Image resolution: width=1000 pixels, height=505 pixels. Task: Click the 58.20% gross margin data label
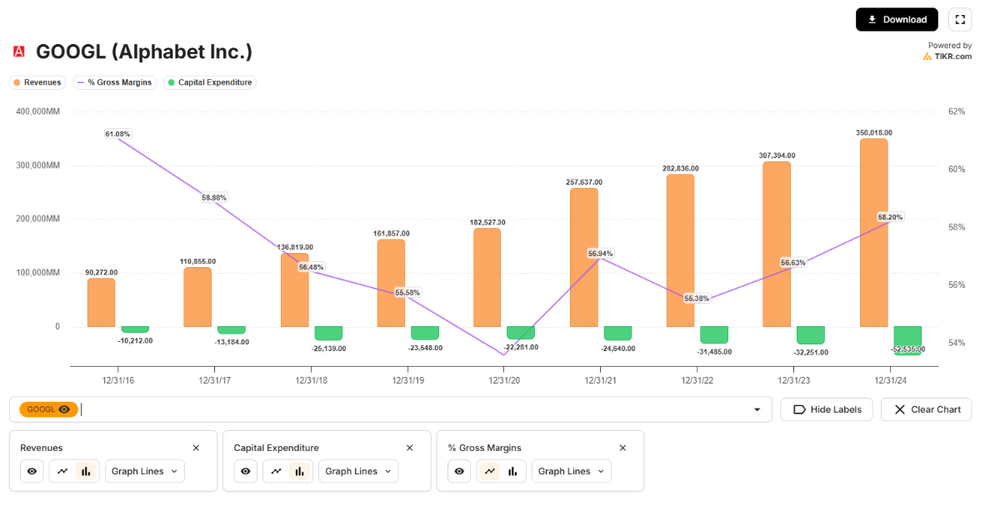[890, 217]
